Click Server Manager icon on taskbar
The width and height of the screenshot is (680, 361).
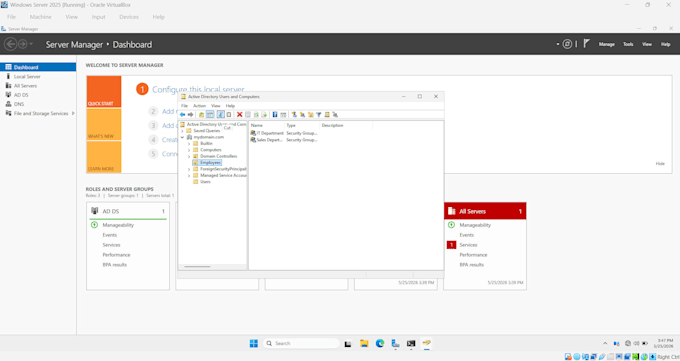click(x=396, y=343)
